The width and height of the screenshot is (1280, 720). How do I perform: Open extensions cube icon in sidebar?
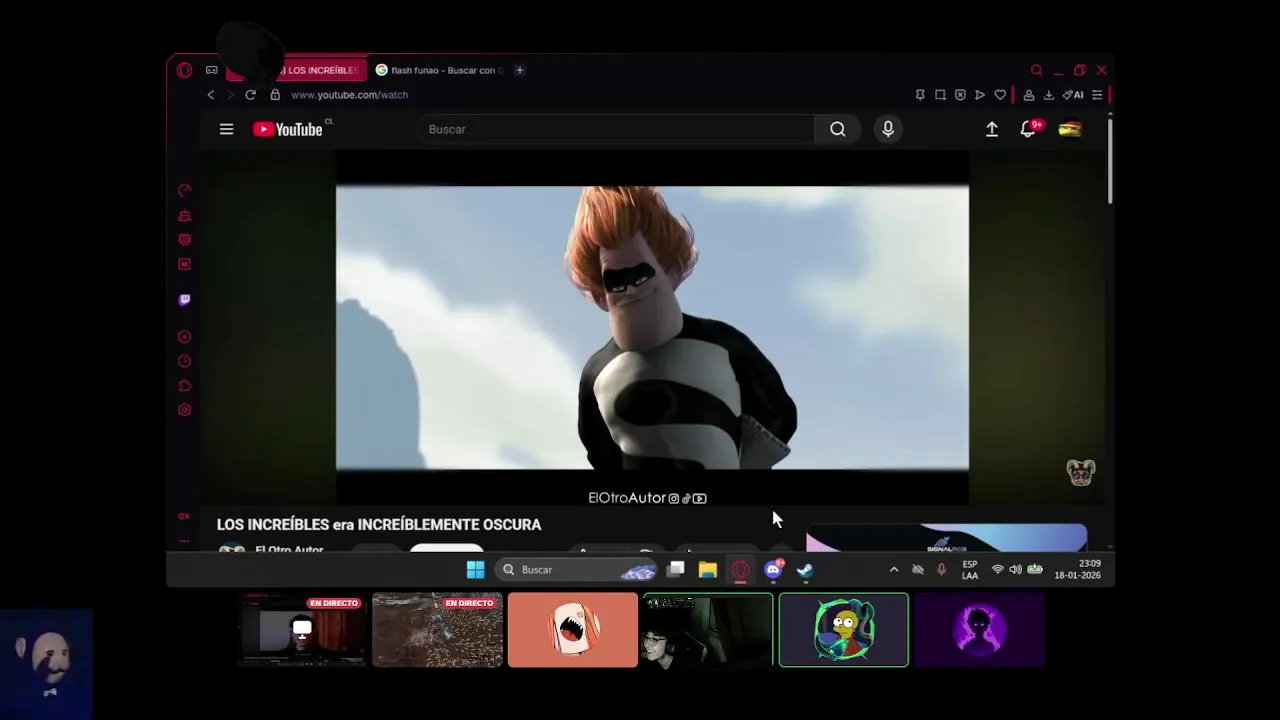(x=184, y=386)
